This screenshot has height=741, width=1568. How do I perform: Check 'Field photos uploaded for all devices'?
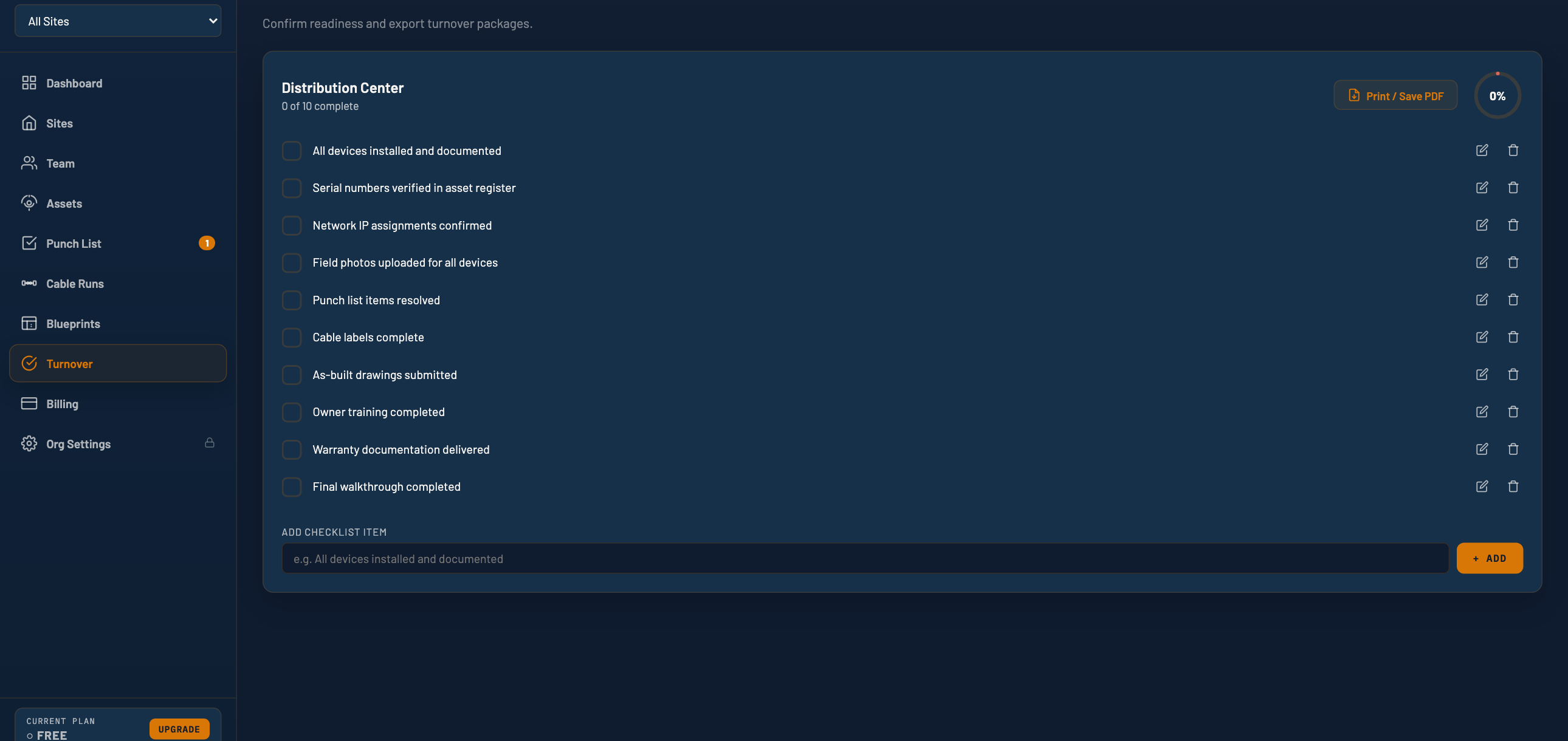point(292,263)
